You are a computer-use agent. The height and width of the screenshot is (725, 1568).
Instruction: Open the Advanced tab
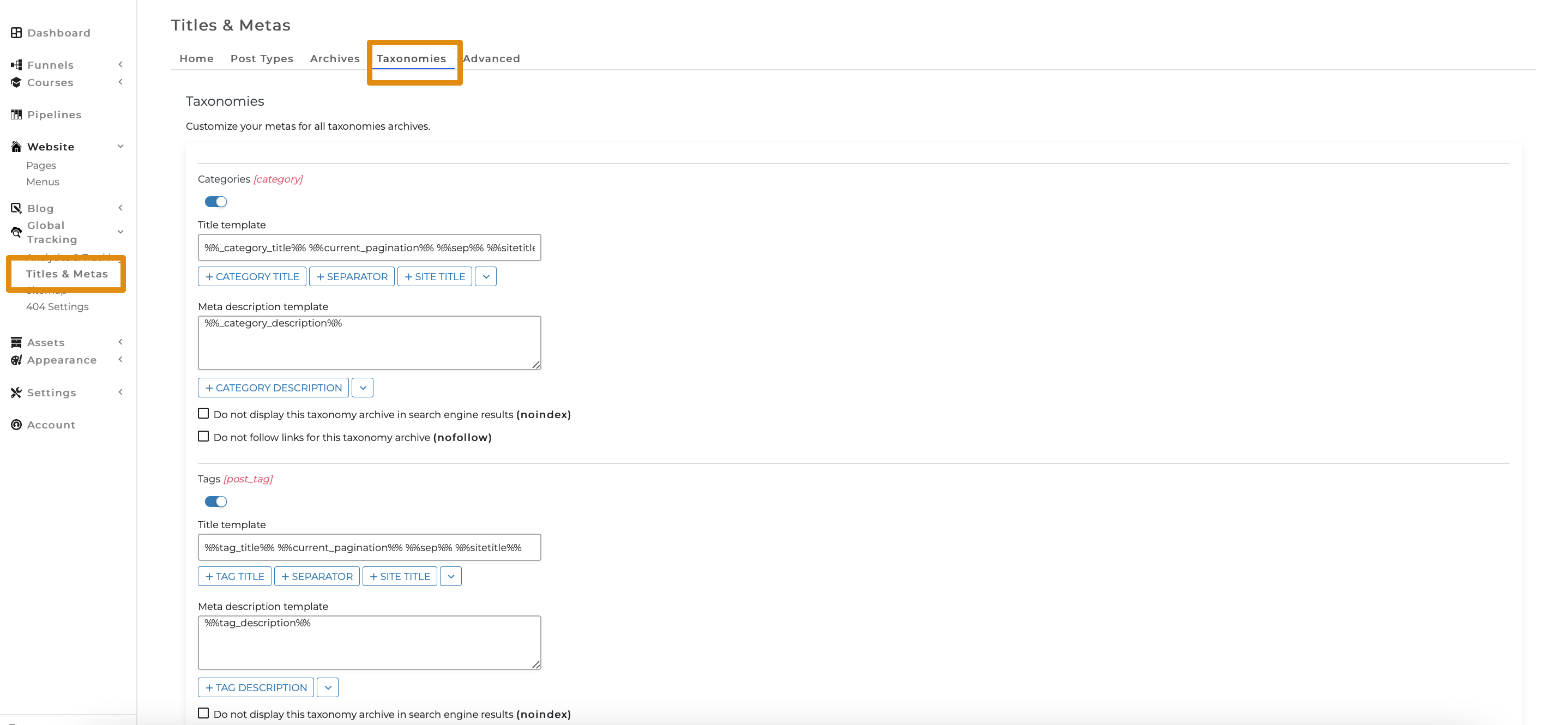point(492,58)
